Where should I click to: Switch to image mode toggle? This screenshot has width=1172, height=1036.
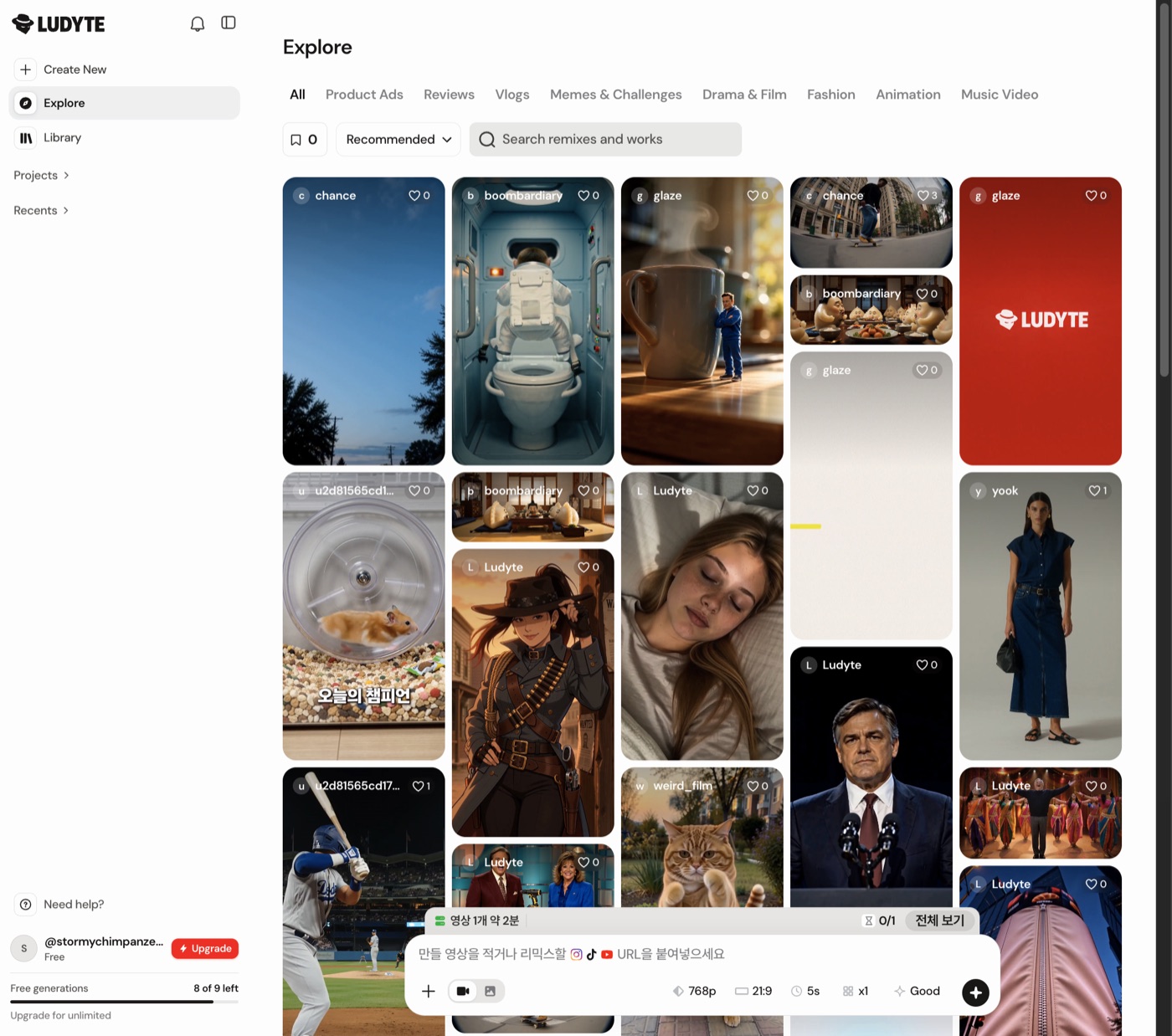click(x=491, y=991)
